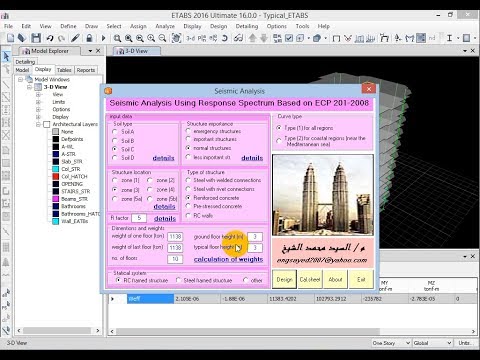
Task: Select Soil D radio button
Action: click(115, 157)
